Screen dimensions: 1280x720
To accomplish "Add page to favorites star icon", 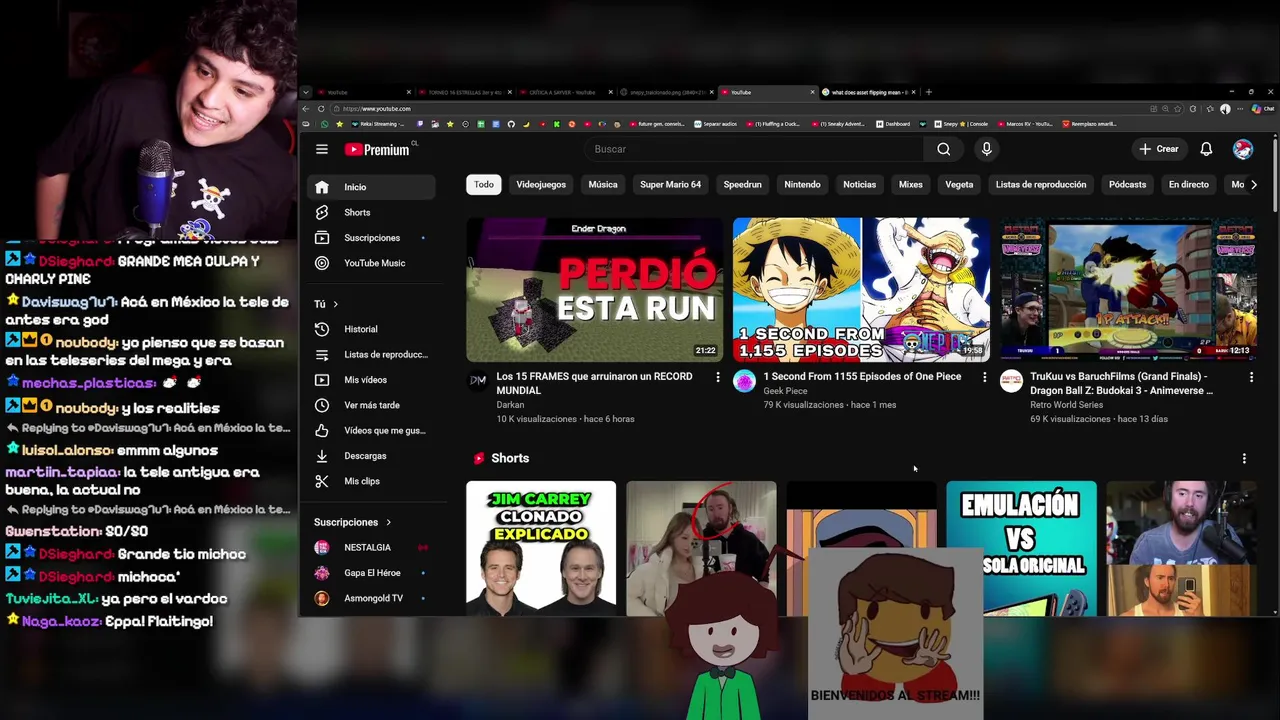I will pos(1177,108).
